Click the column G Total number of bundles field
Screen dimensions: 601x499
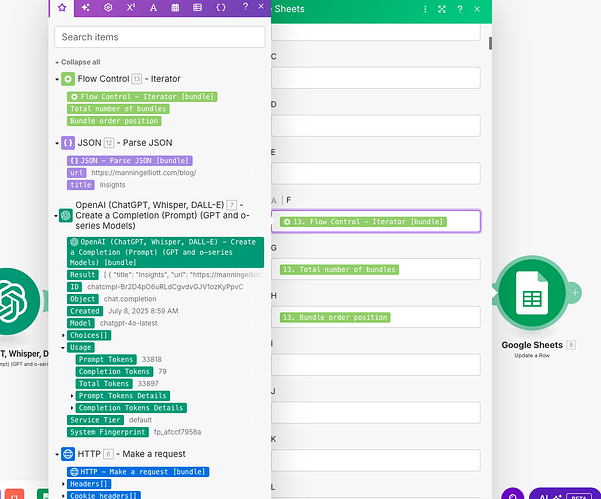click(x=376, y=269)
